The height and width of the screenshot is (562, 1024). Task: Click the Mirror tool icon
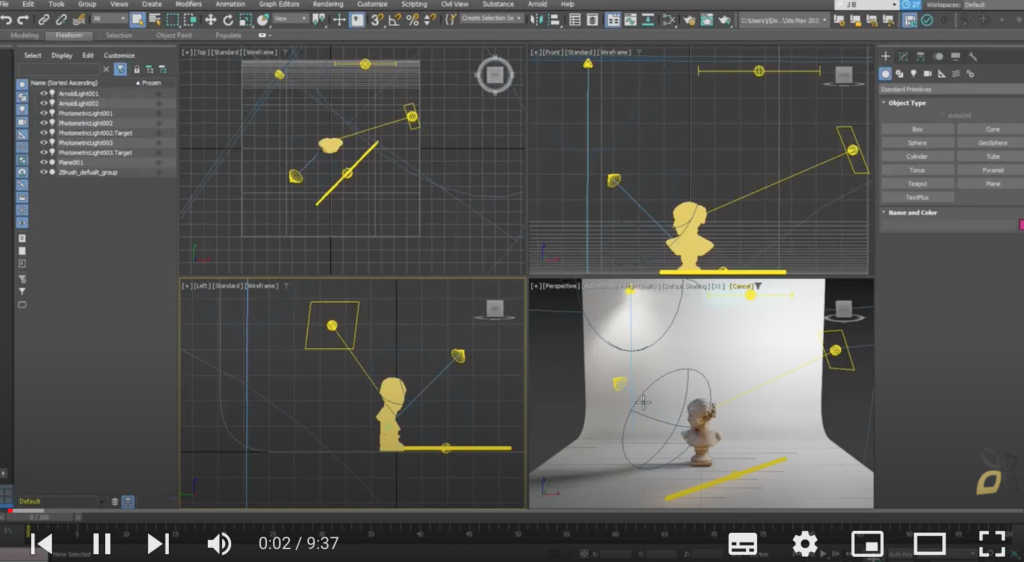[x=536, y=20]
